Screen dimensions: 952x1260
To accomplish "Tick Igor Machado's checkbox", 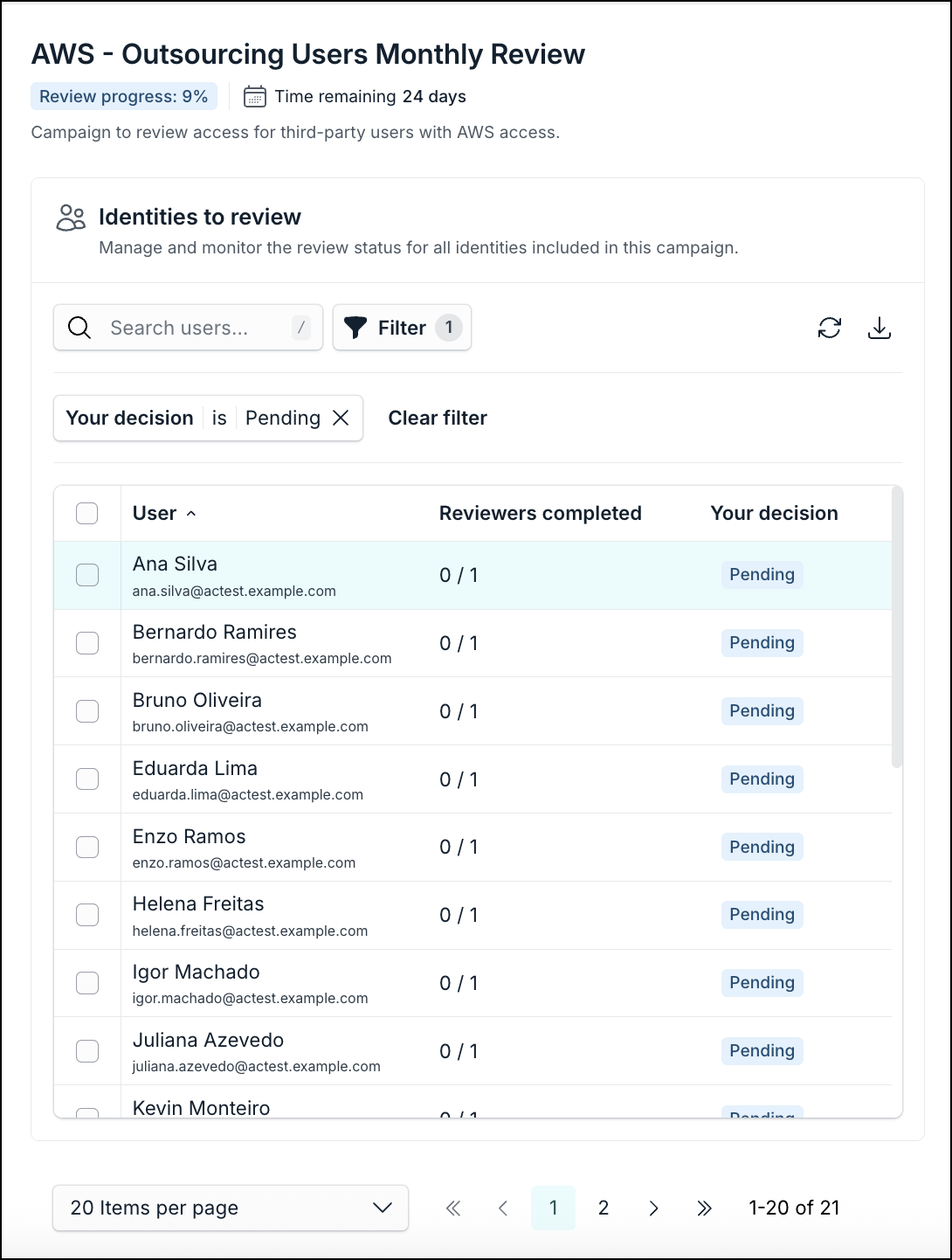I will tap(87, 983).
